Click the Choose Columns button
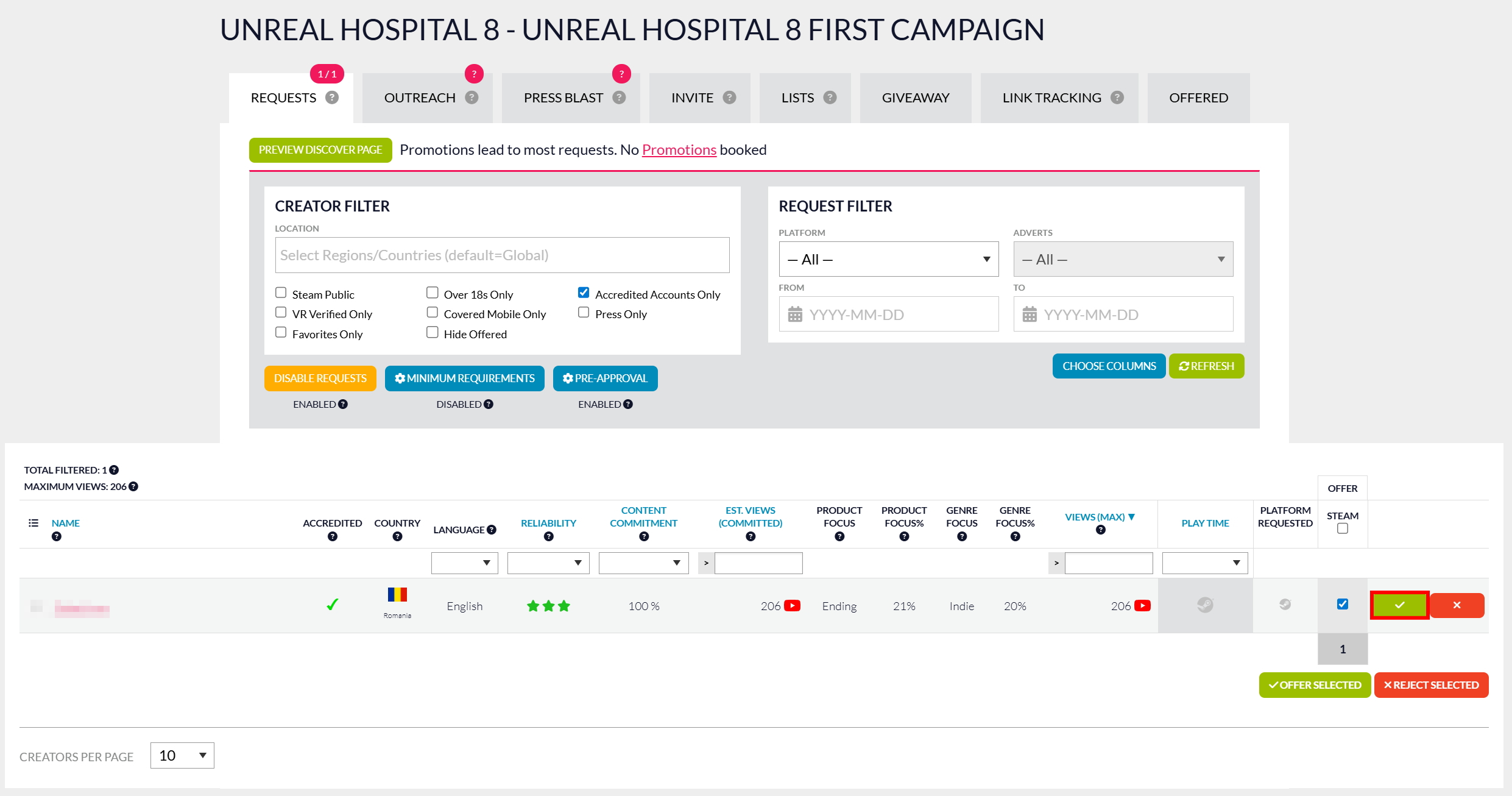 point(1109,366)
